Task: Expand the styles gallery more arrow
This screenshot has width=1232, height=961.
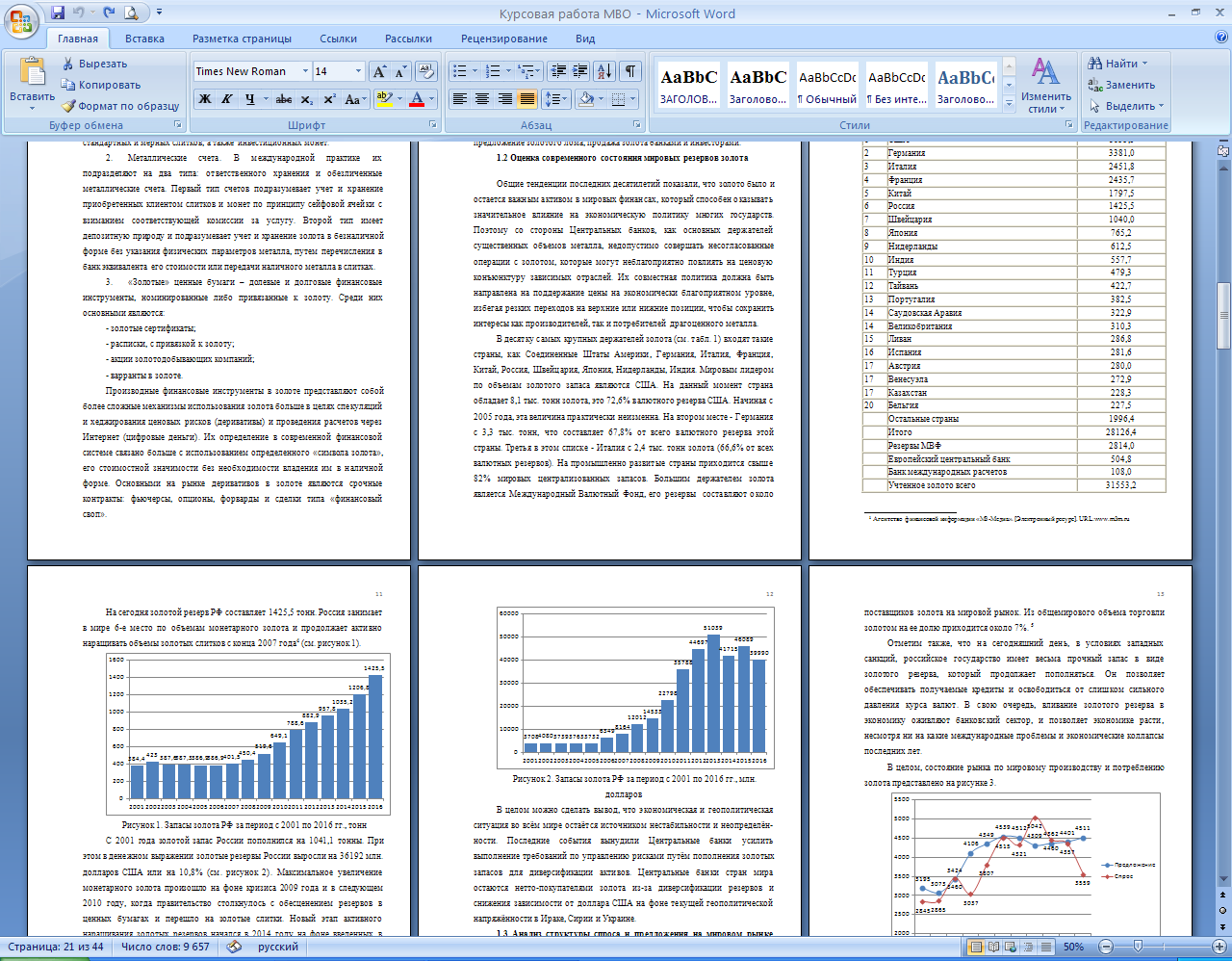Action: pyautogui.click(x=1009, y=104)
